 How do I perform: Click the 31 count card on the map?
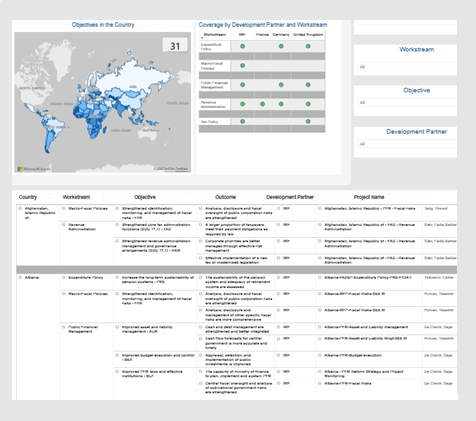coord(175,46)
